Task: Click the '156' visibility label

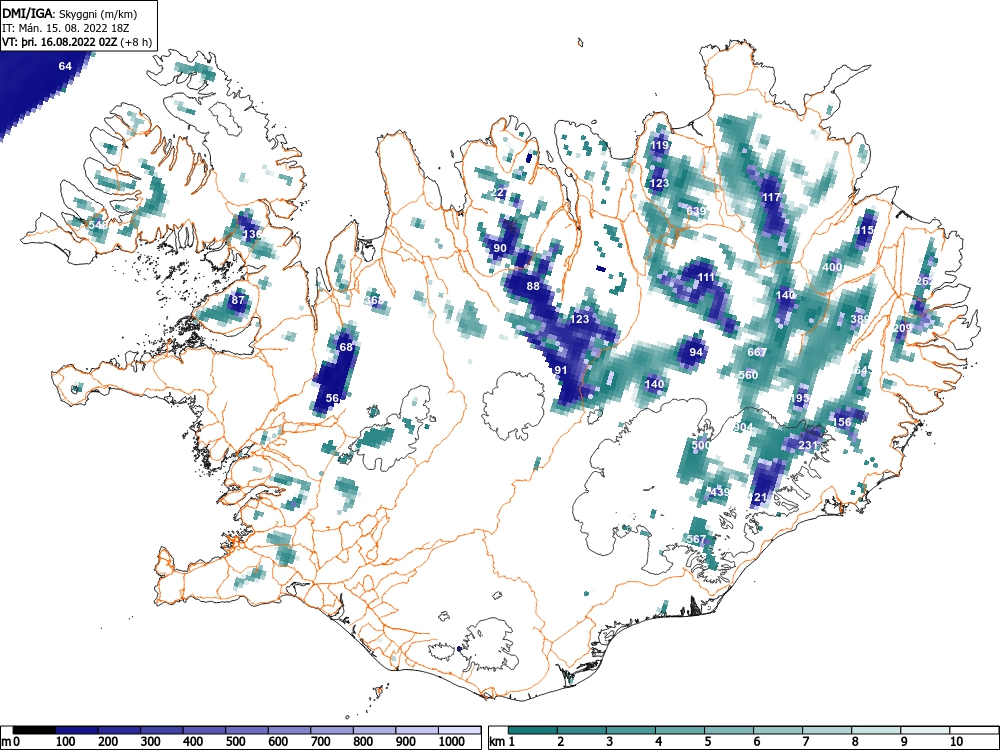Action: (x=842, y=422)
